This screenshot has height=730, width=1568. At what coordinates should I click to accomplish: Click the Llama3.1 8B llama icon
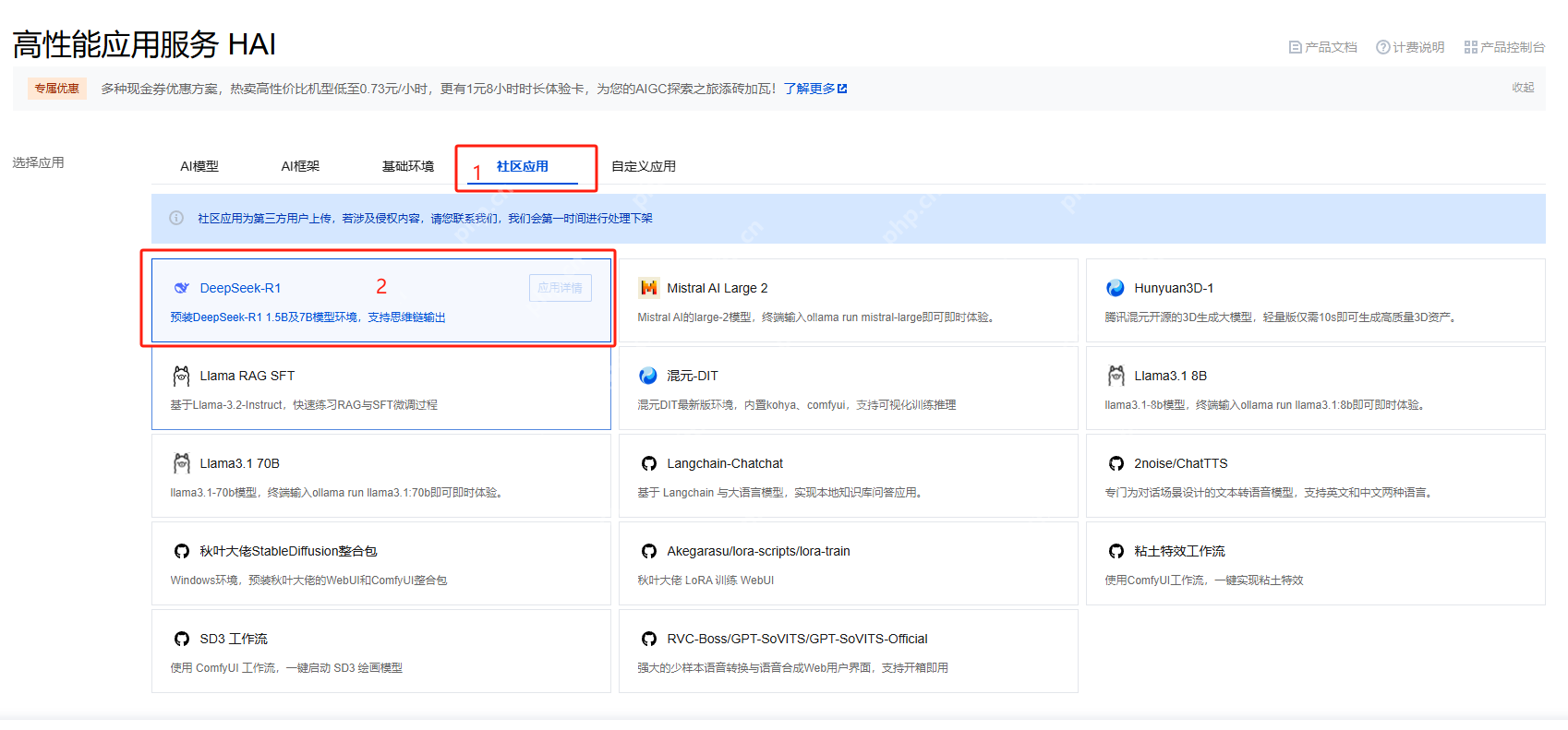[x=1116, y=376]
